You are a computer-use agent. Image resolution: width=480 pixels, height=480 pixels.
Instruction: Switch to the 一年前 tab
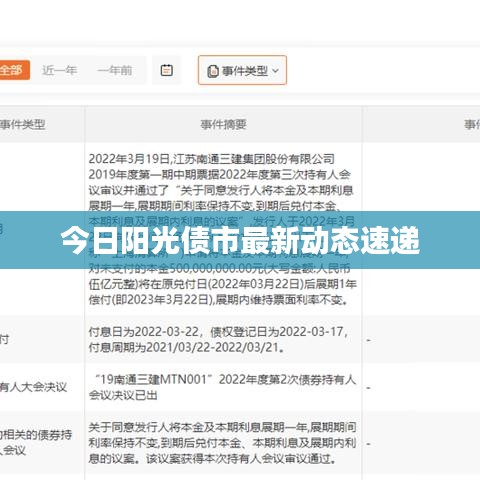click(115, 70)
